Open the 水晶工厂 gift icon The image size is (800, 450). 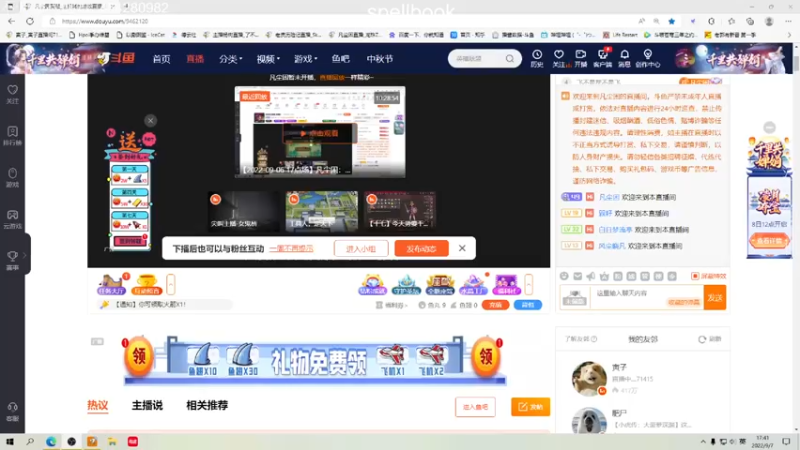pos(473,284)
